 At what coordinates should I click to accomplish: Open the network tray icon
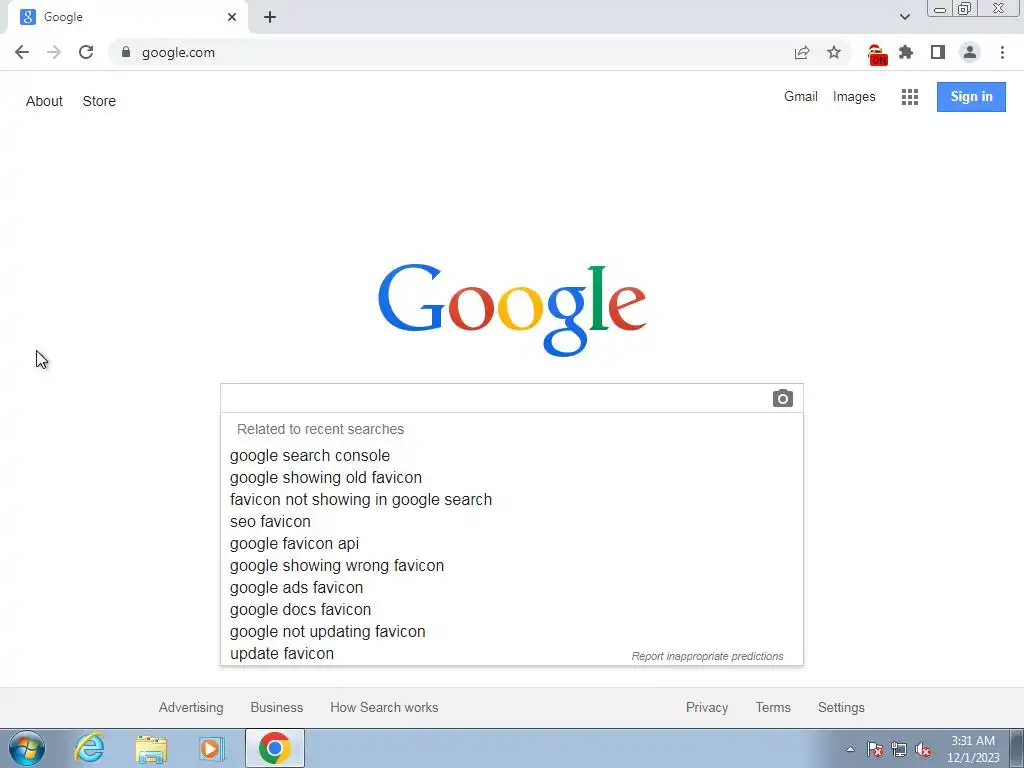(x=899, y=749)
